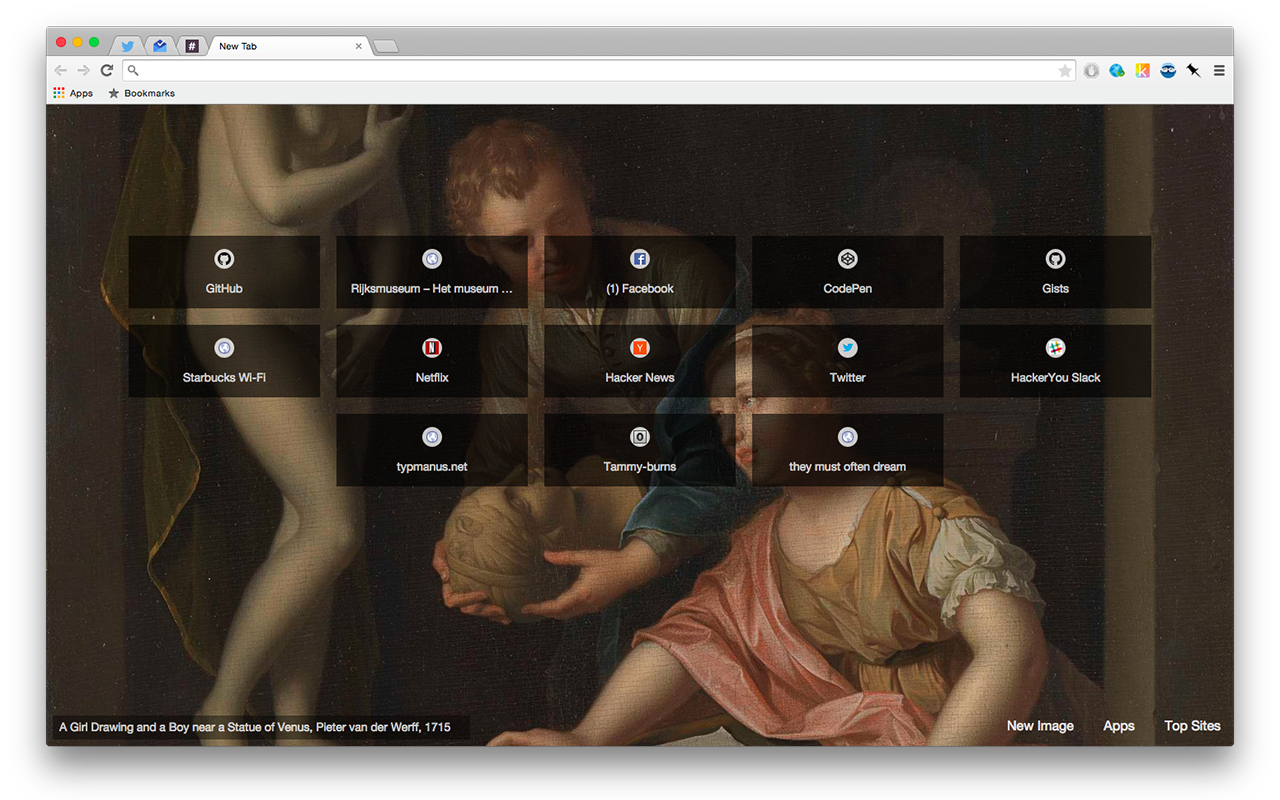Click the address bar search field
Viewport: 1280px width, 800px height.
(x=598, y=71)
